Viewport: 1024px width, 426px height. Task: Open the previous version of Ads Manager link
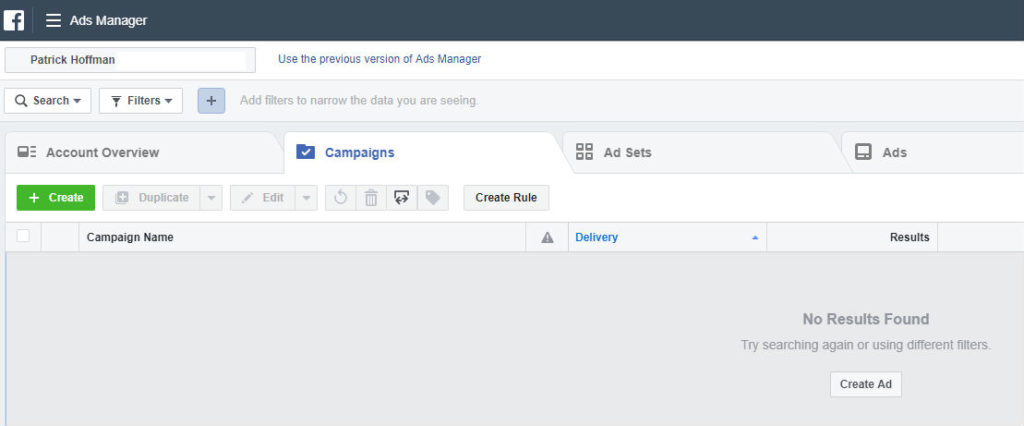pyautogui.click(x=379, y=59)
